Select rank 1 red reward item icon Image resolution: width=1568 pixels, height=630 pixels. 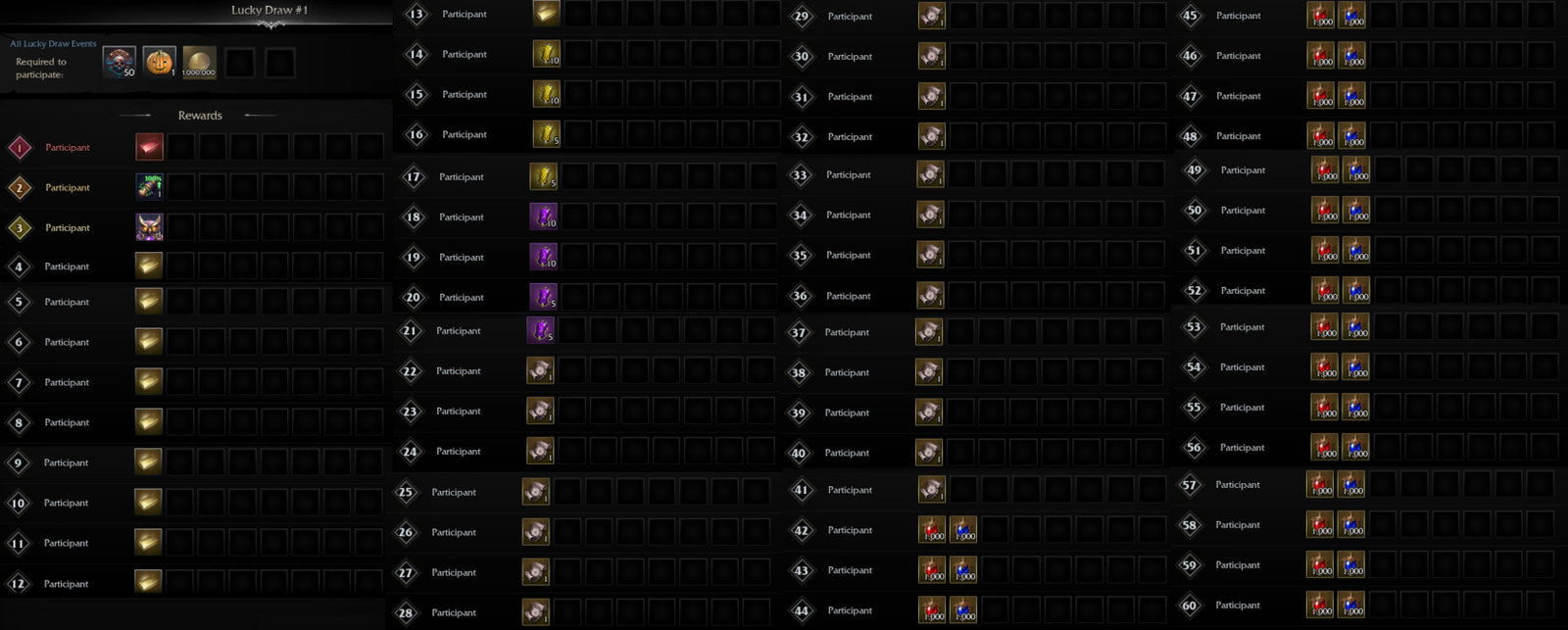[x=149, y=147]
